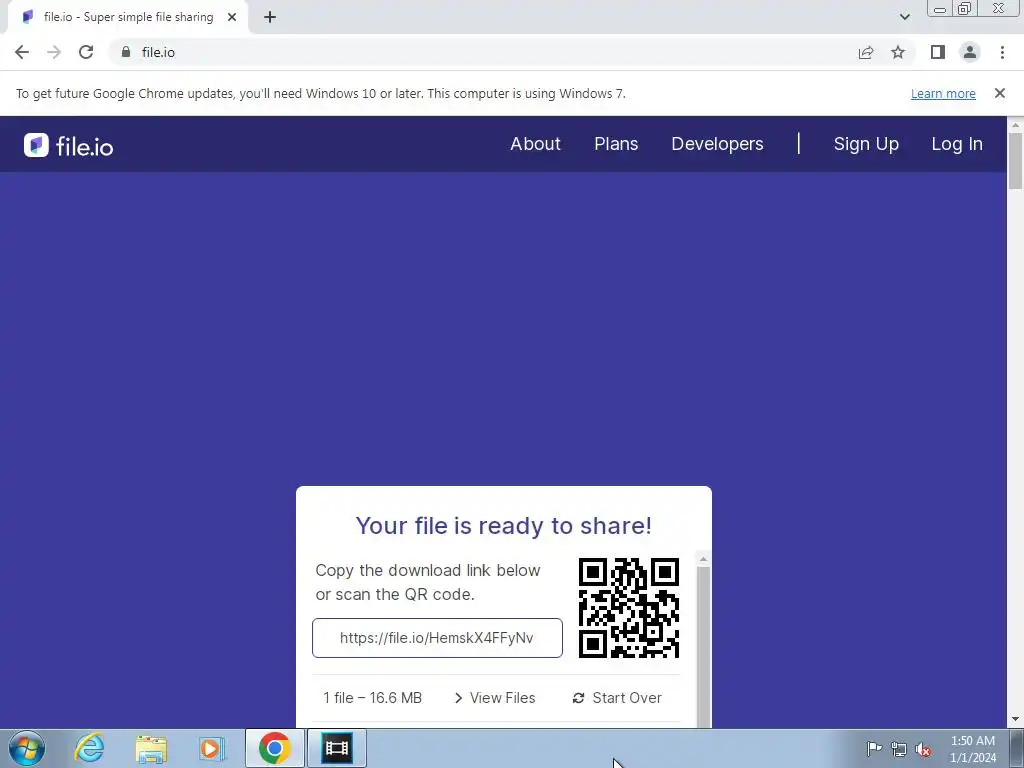Viewport: 1024px width, 768px height.
Task: Open the Plans page
Action: (616, 144)
